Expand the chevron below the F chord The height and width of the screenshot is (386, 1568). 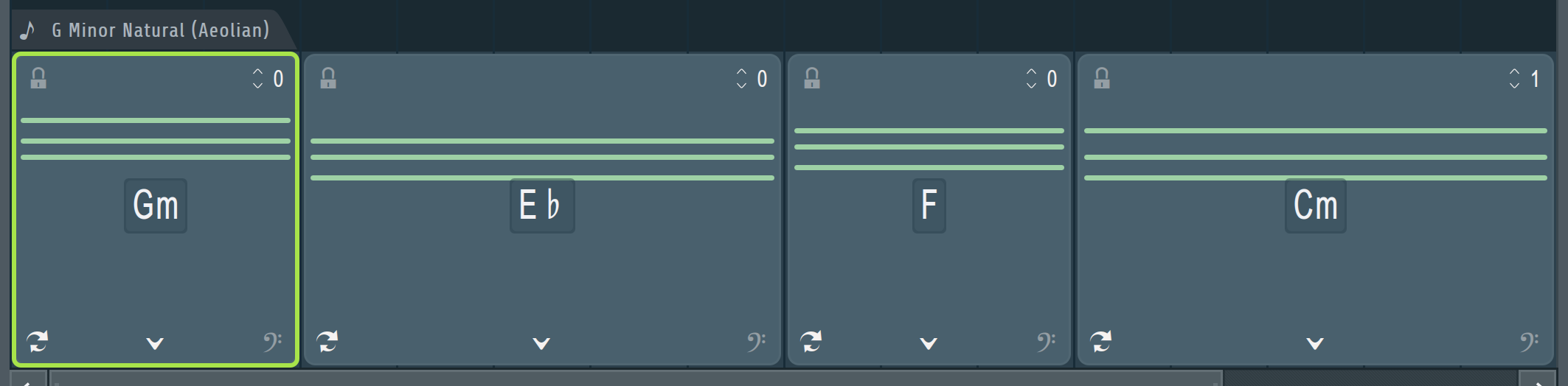click(x=929, y=343)
